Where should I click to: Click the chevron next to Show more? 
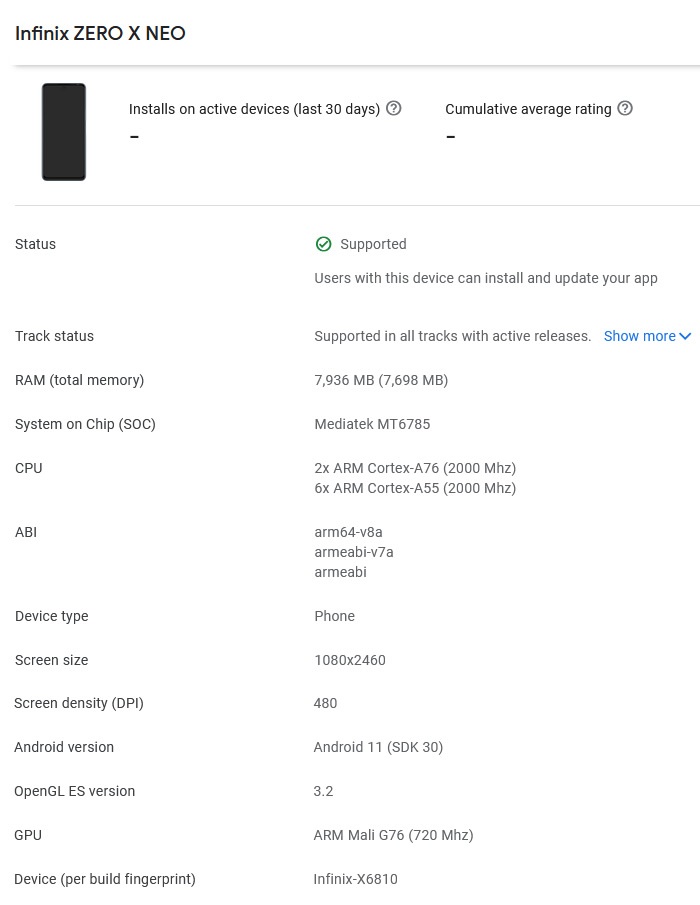(x=685, y=336)
